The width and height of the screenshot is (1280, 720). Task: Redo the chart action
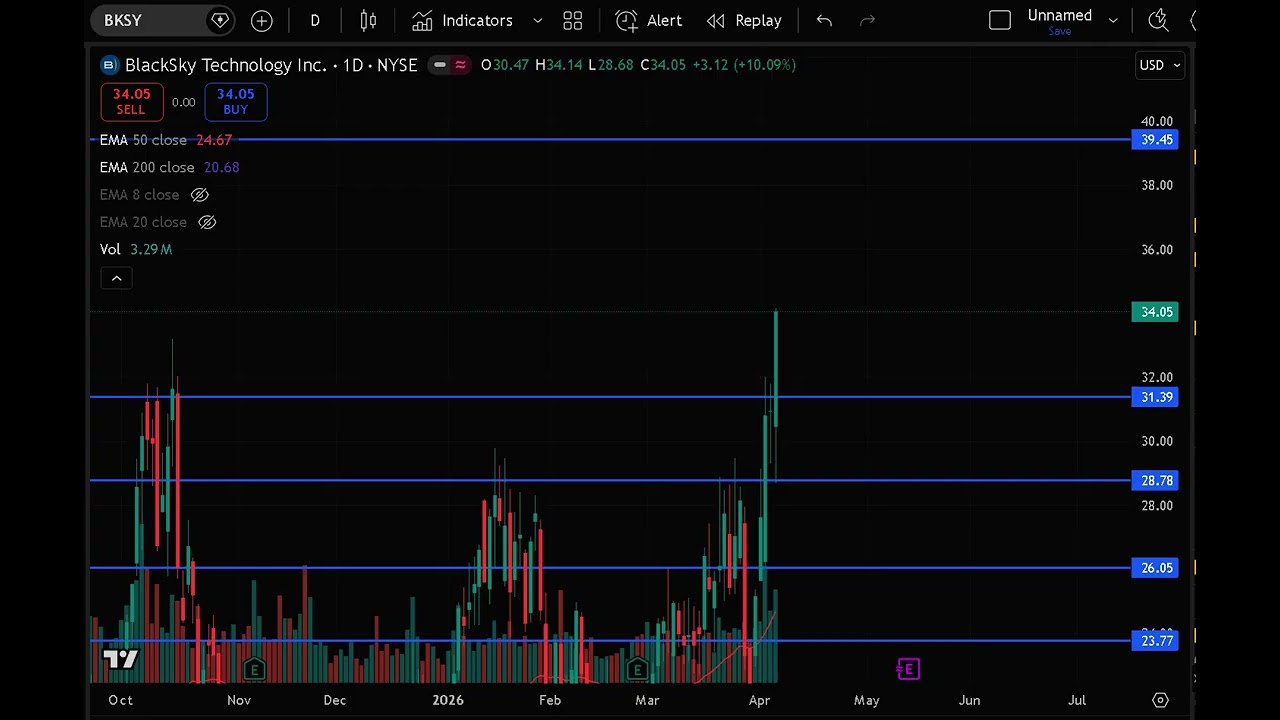pyautogui.click(x=867, y=20)
